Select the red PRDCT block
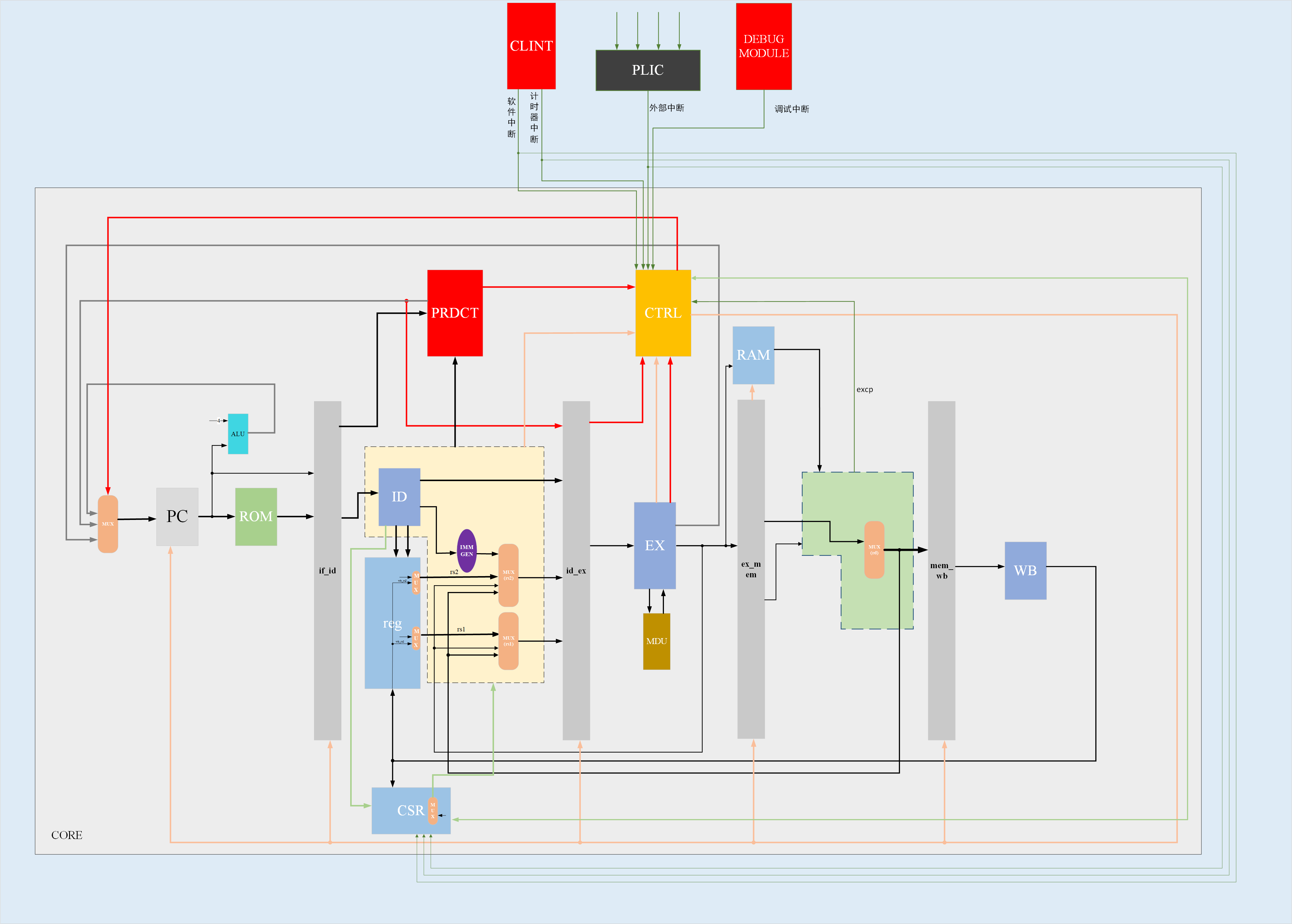1292x924 pixels. pos(455,313)
